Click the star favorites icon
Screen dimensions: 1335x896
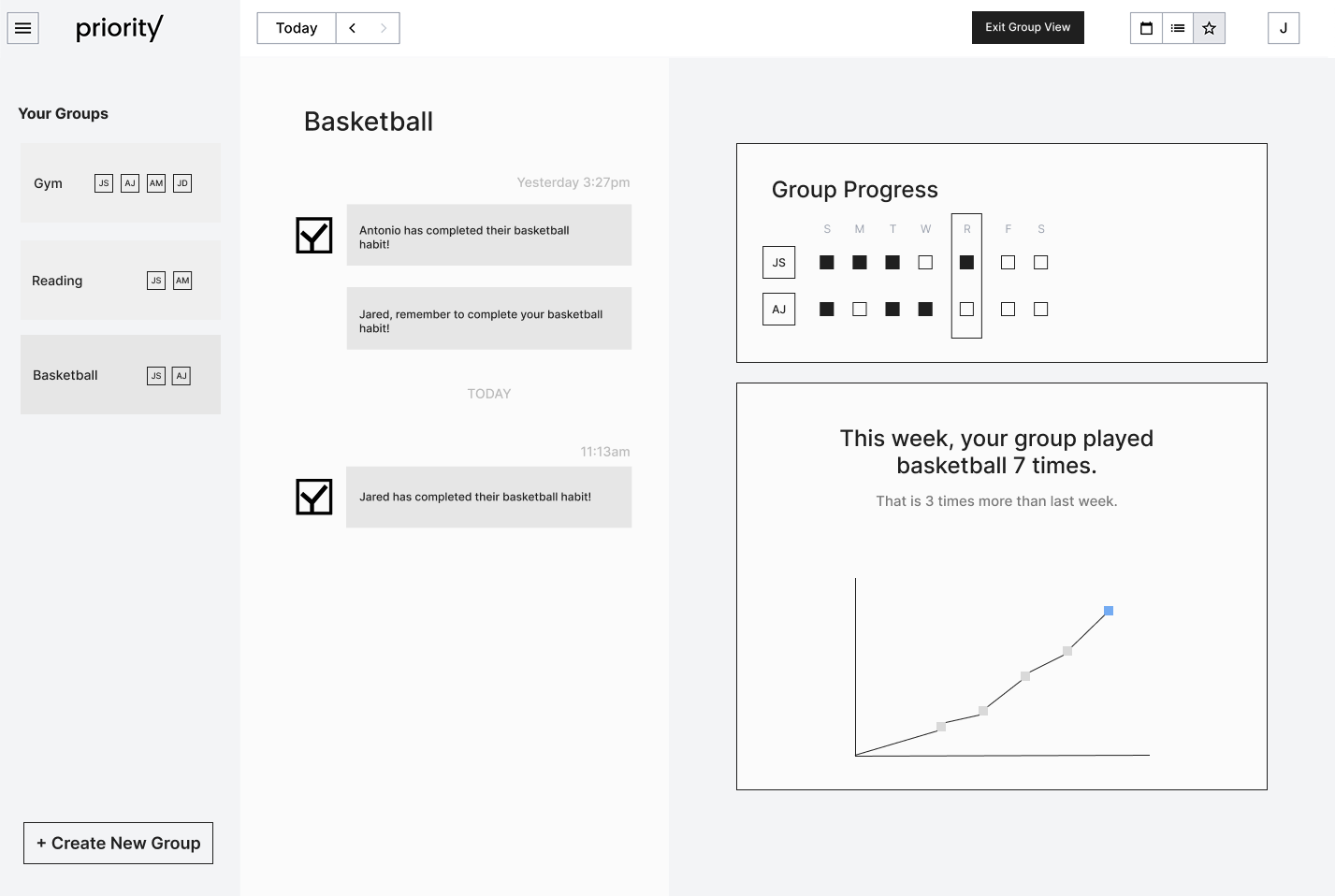(x=1209, y=28)
